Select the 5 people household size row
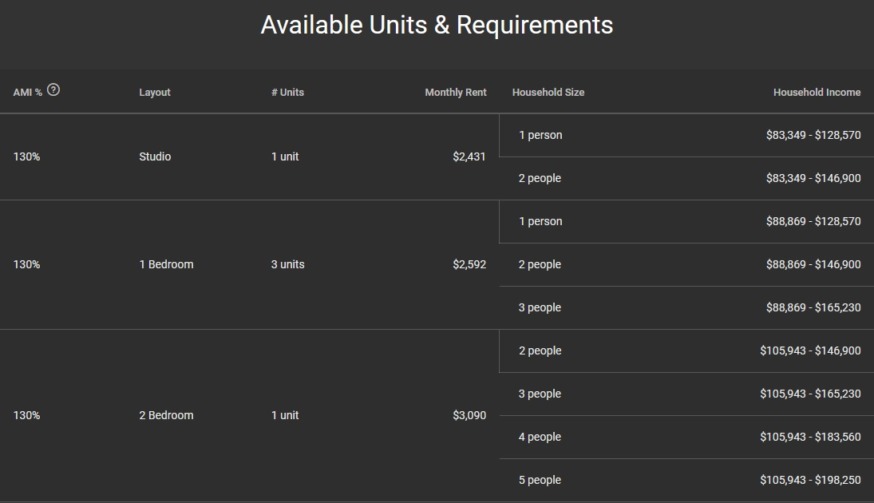The width and height of the screenshot is (874, 503). [x=540, y=480]
